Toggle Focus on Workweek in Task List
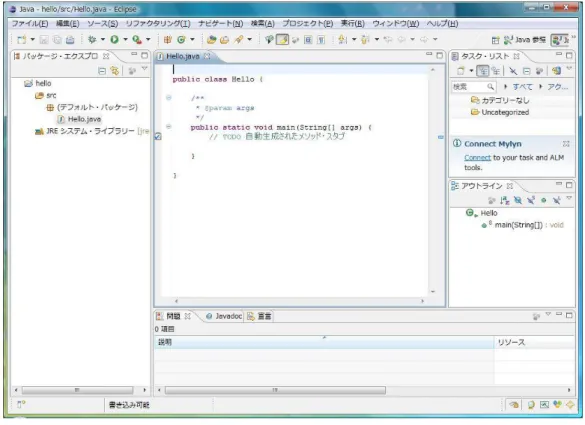Image resolution: width=585 pixels, height=425 pixels. [539, 71]
